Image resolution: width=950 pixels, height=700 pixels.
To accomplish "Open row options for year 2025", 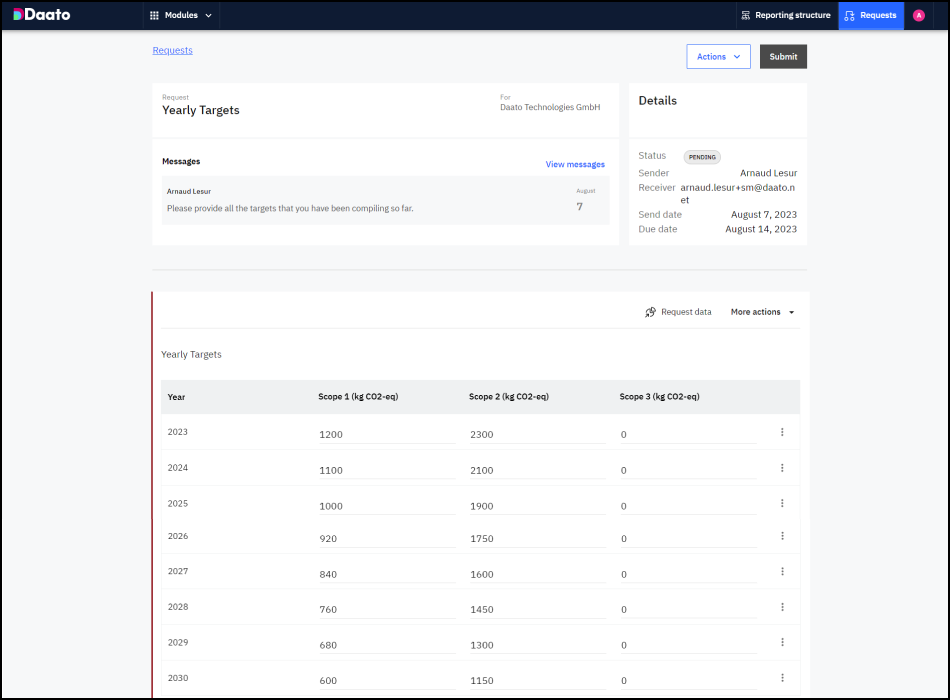I will pos(782,503).
